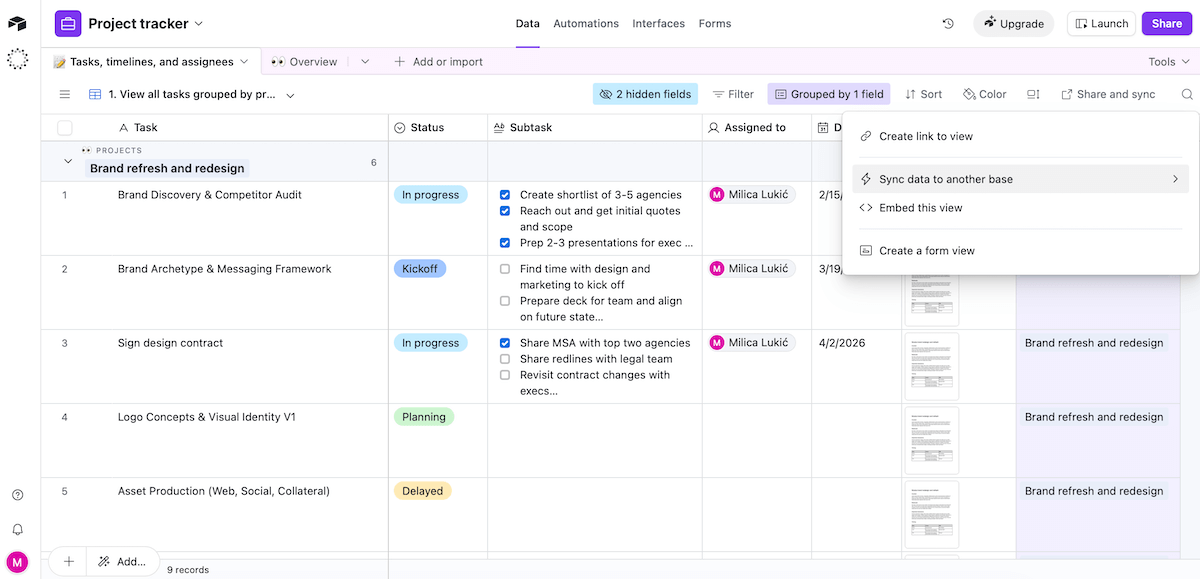The image size is (1200, 579).
Task: Click the document thumbnail on the Sign design contract row
Action: point(931,366)
